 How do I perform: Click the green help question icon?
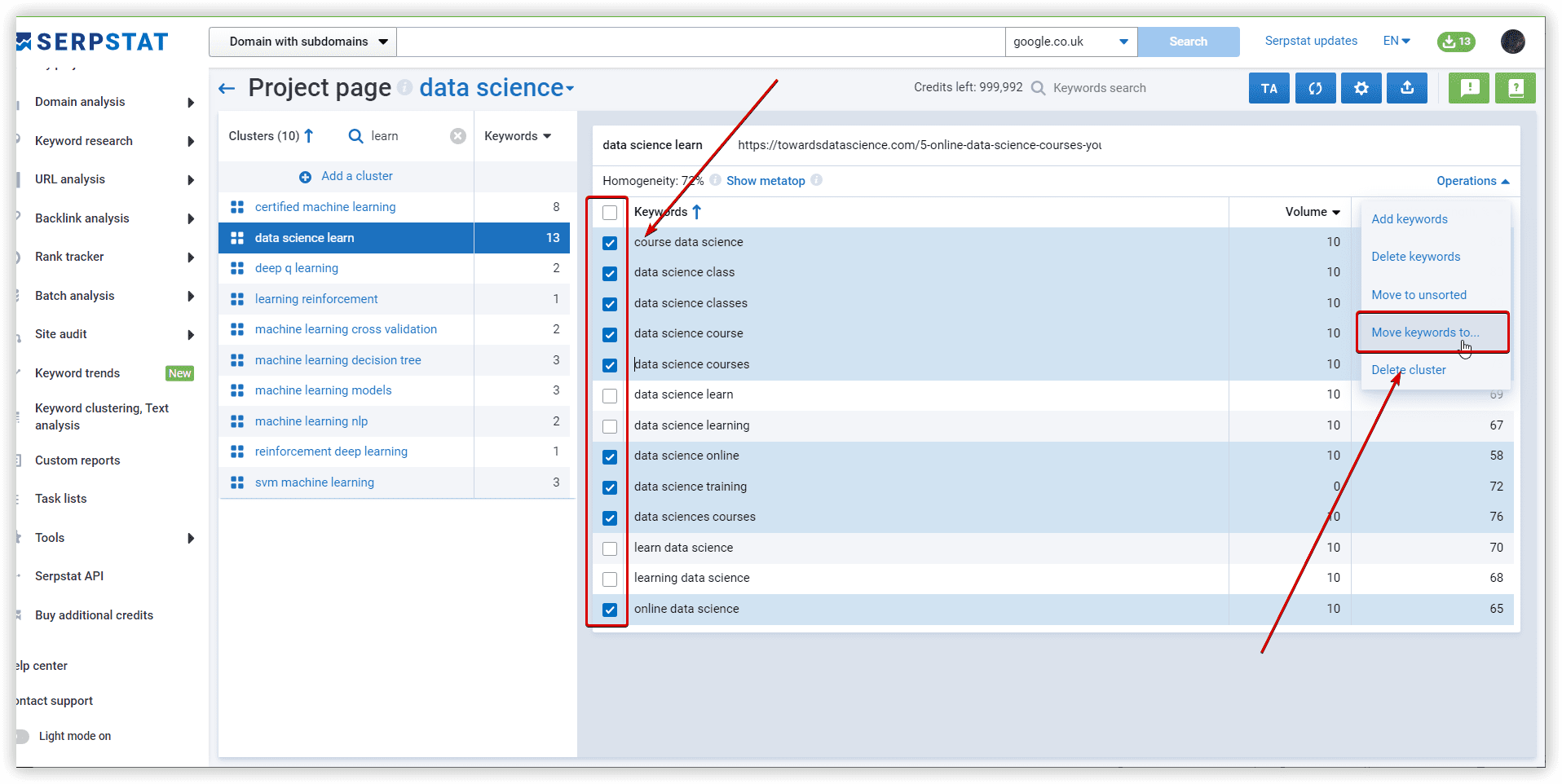(x=1516, y=88)
